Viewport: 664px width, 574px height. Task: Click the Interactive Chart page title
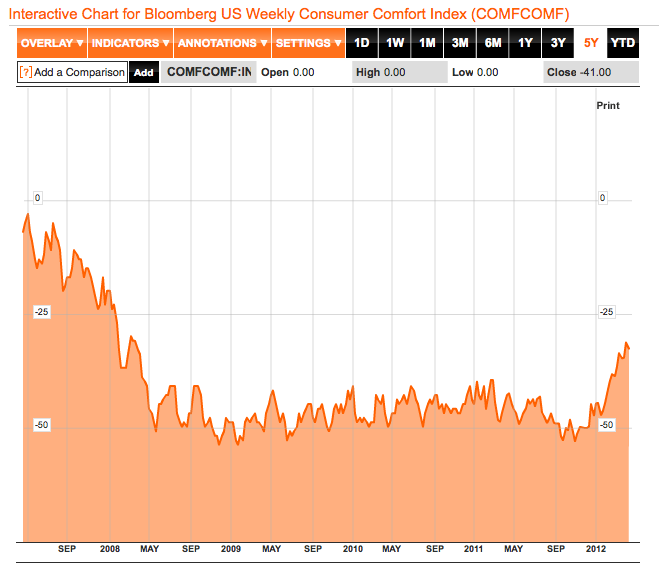coord(289,14)
